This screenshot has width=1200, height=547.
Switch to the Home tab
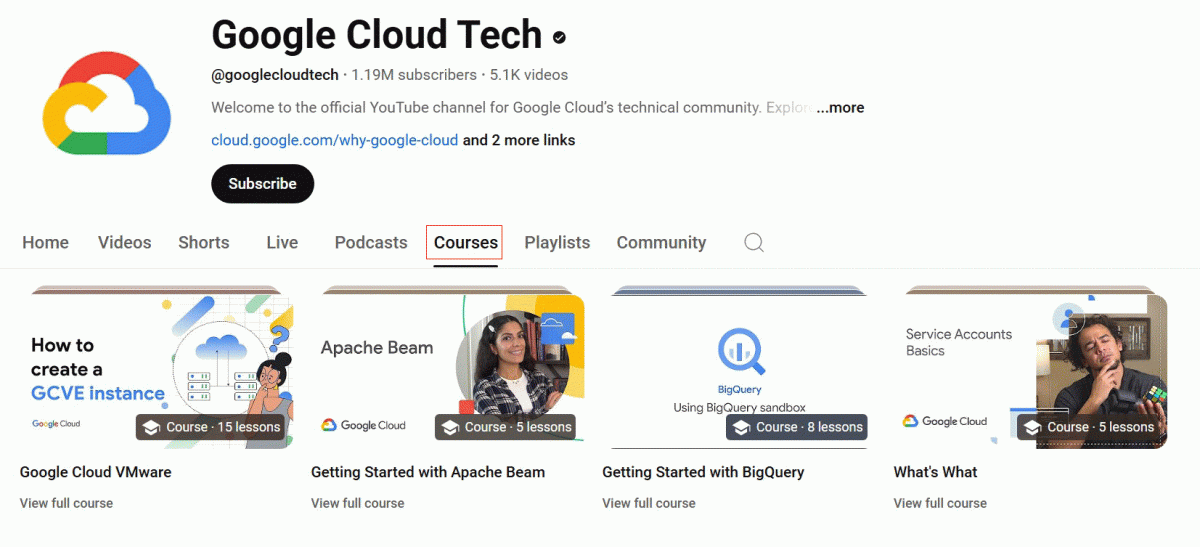pyautogui.click(x=45, y=242)
